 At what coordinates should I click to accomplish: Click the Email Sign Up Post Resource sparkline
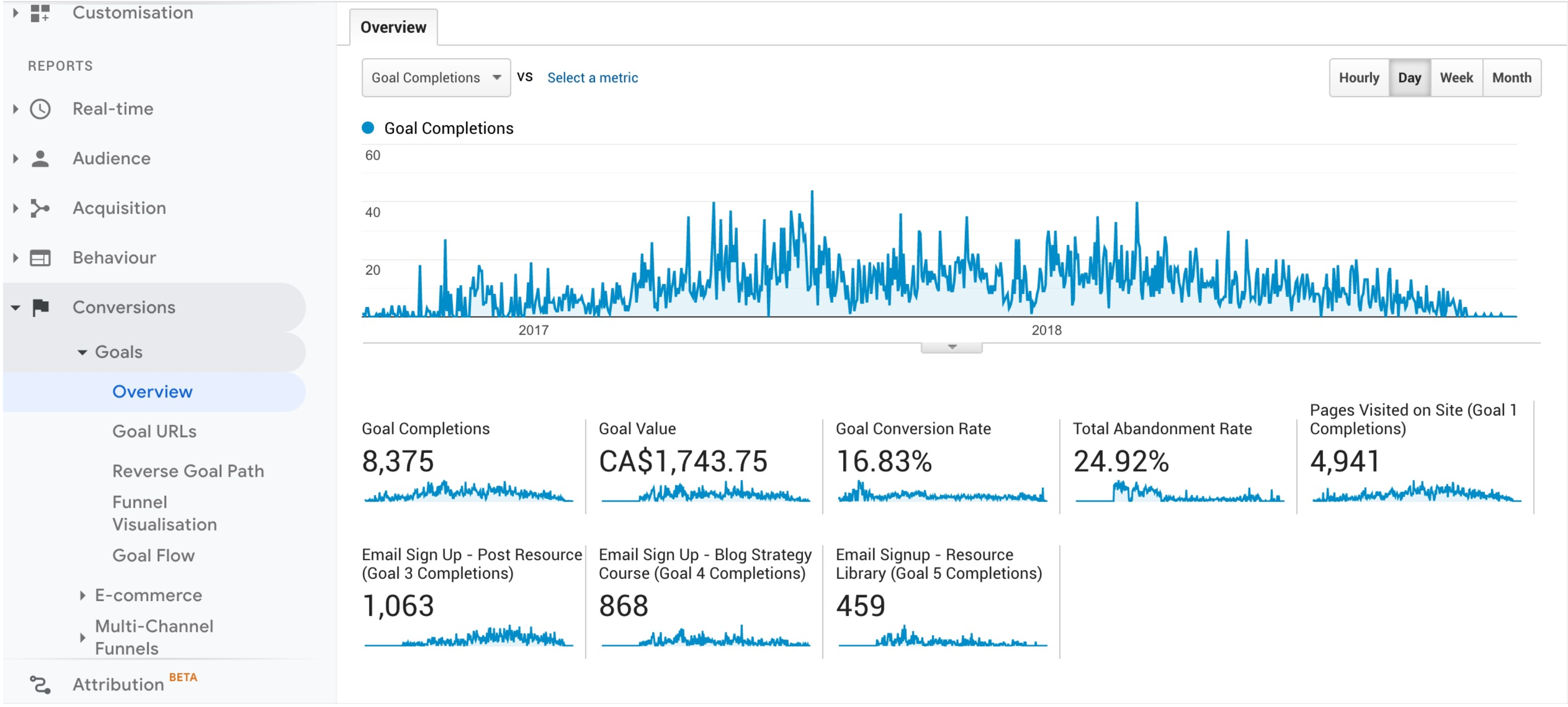click(469, 636)
